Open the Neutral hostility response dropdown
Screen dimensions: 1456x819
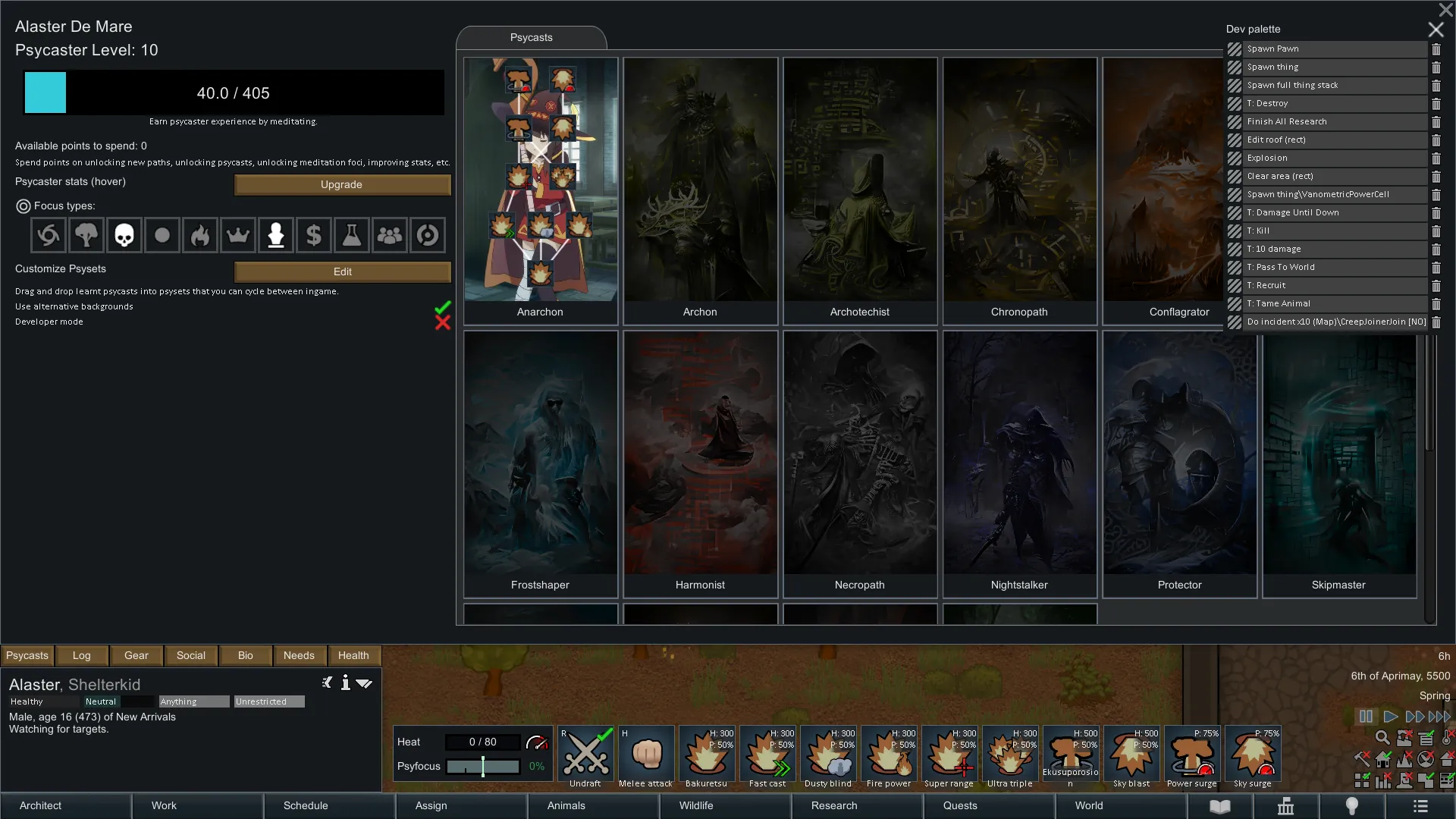click(101, 701)
